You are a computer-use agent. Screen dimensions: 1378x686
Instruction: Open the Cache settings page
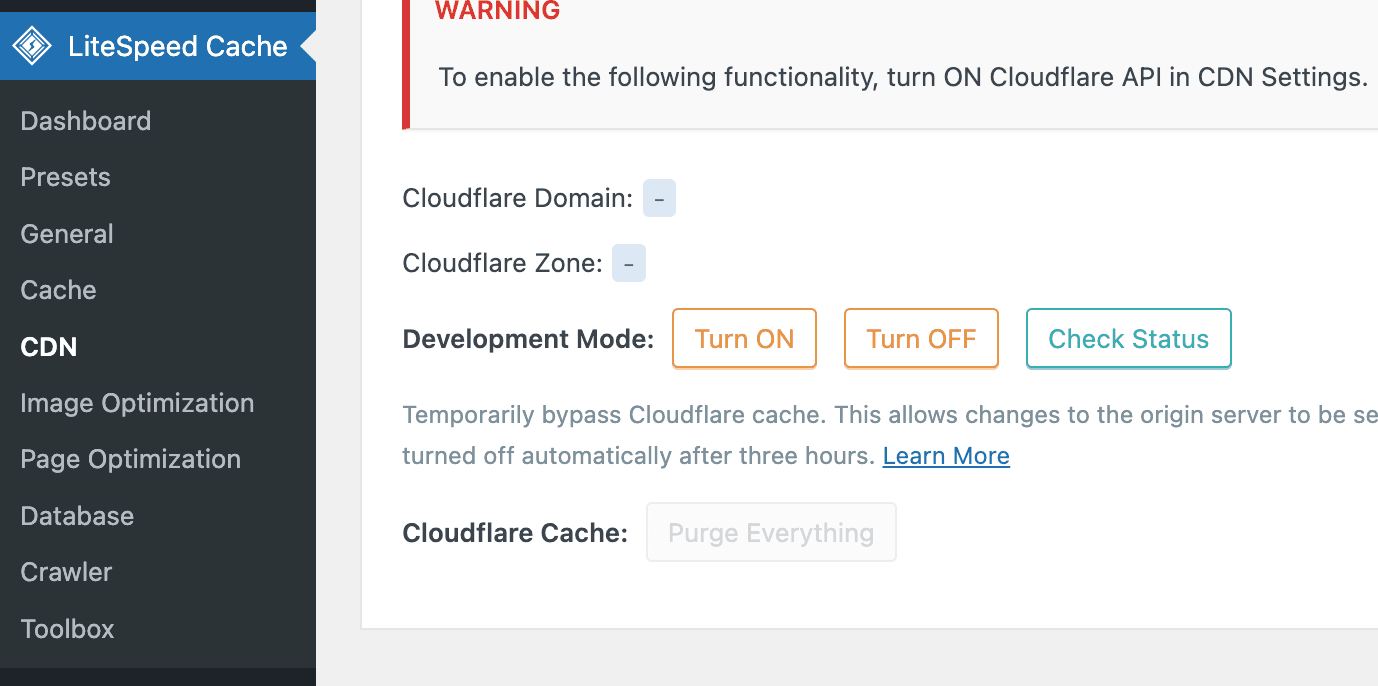pos(57,289)
